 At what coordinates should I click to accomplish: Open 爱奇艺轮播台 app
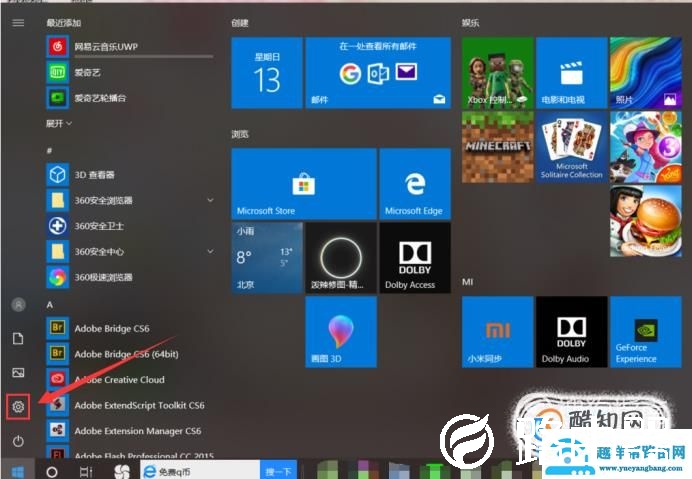(131, 98)
